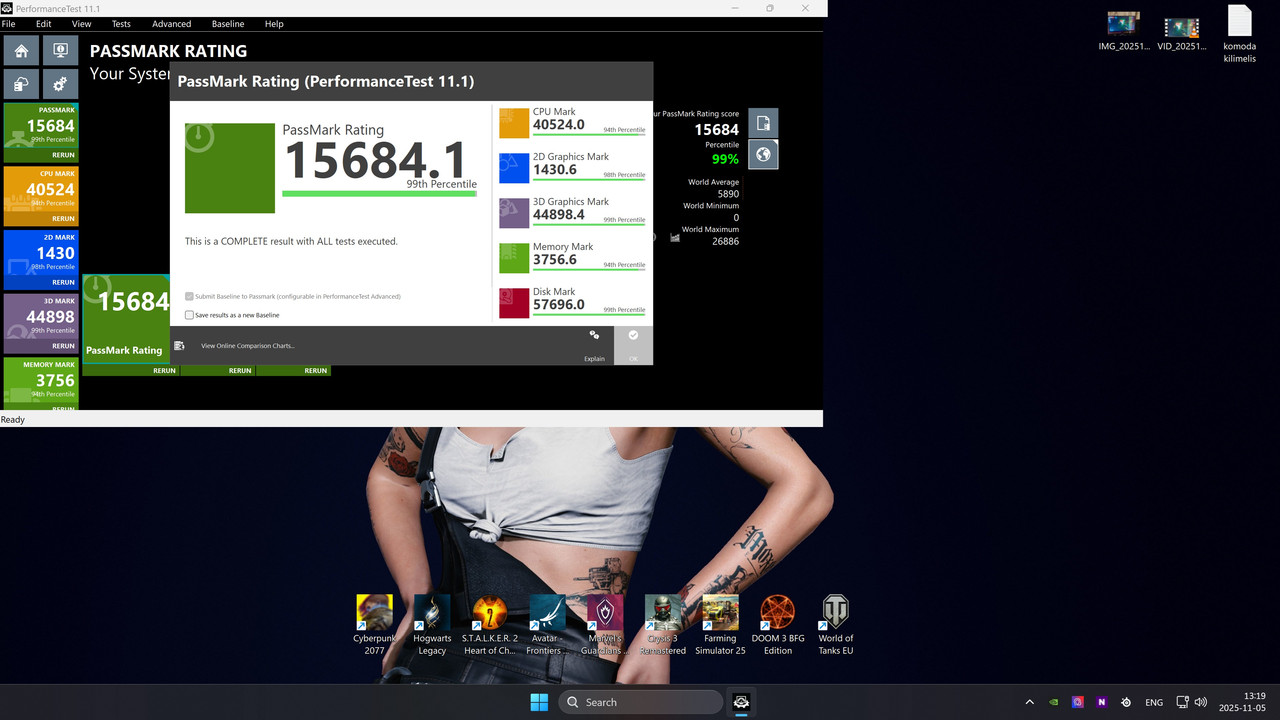This screenshot has height=720, width=1280.
Task: Click the 3D Graphics Mark purple icon
Action: [514, 213]
